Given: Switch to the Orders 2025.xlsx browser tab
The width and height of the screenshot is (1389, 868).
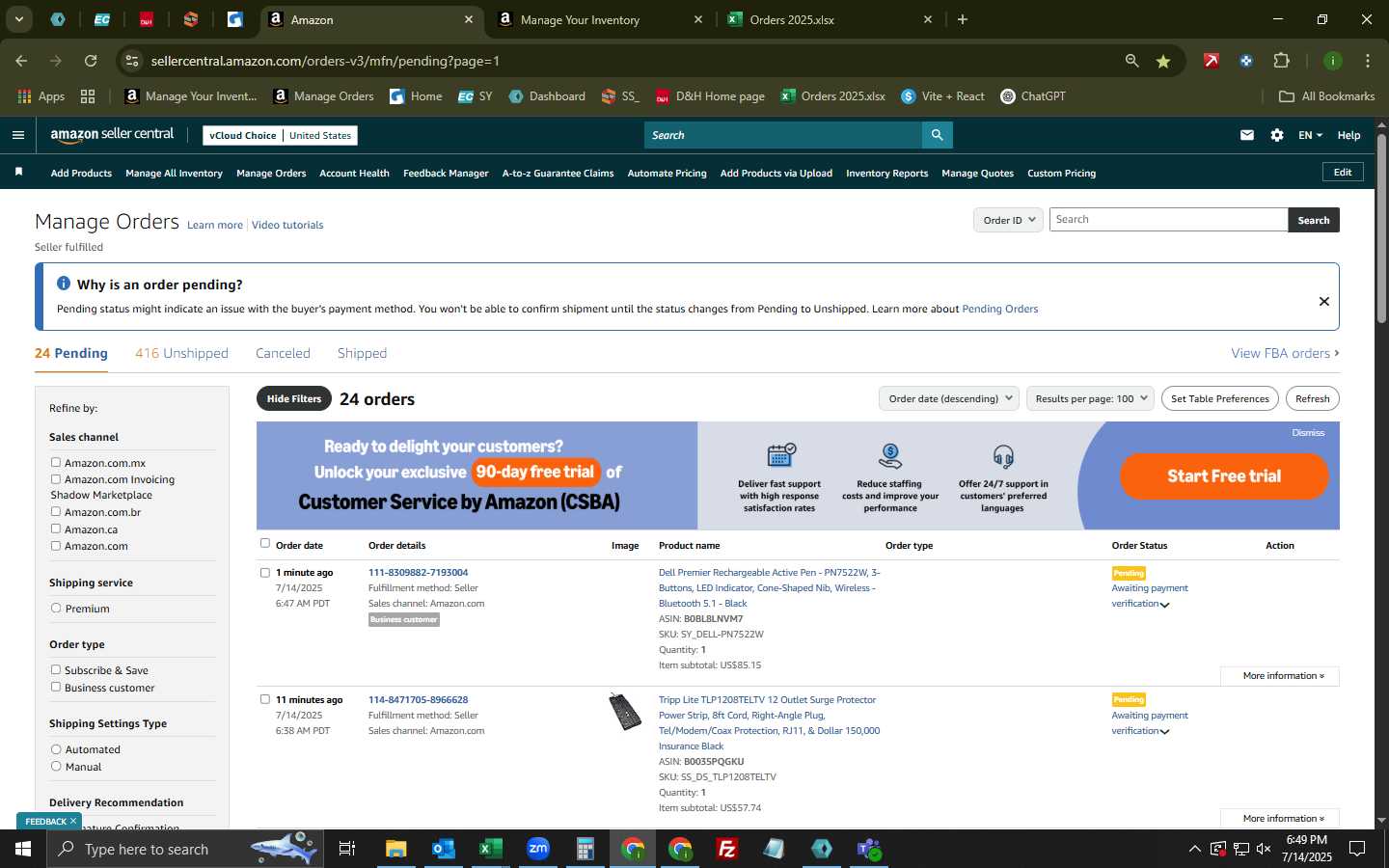Looking at the screenshot, I should pyautogui.click(x=830, y=19).
